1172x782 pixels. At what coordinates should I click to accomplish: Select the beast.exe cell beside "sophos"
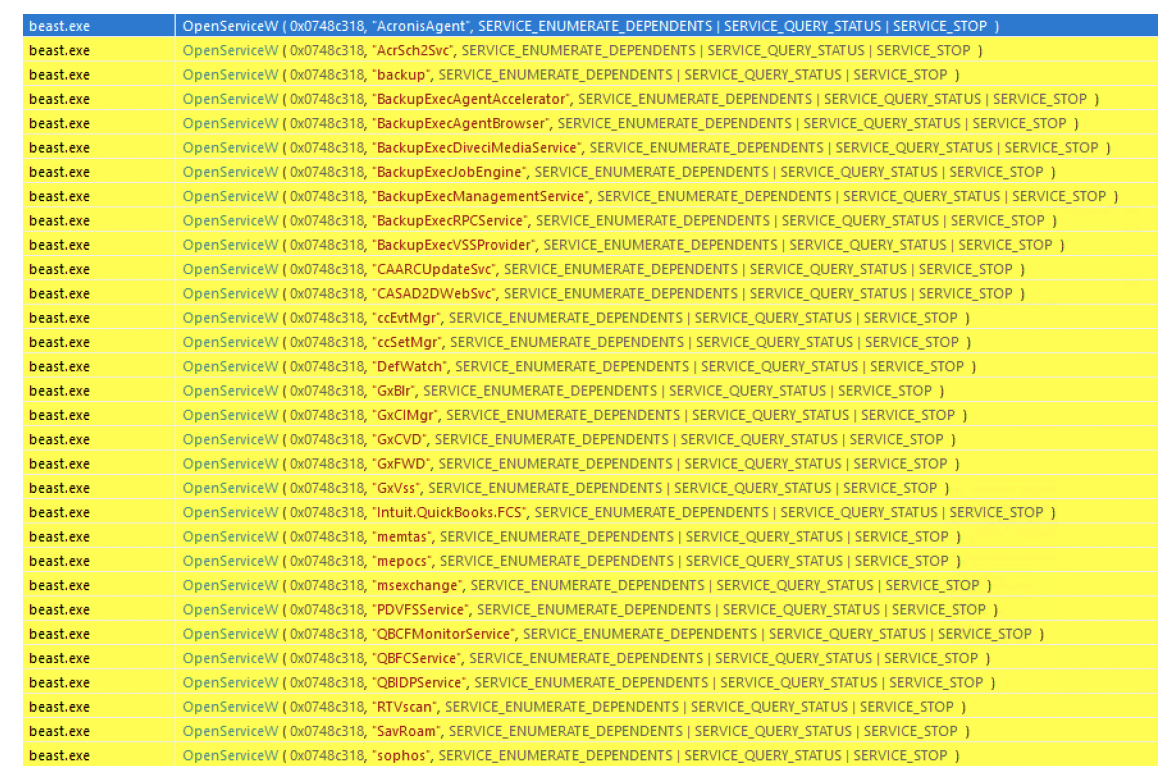pos(60,756)
